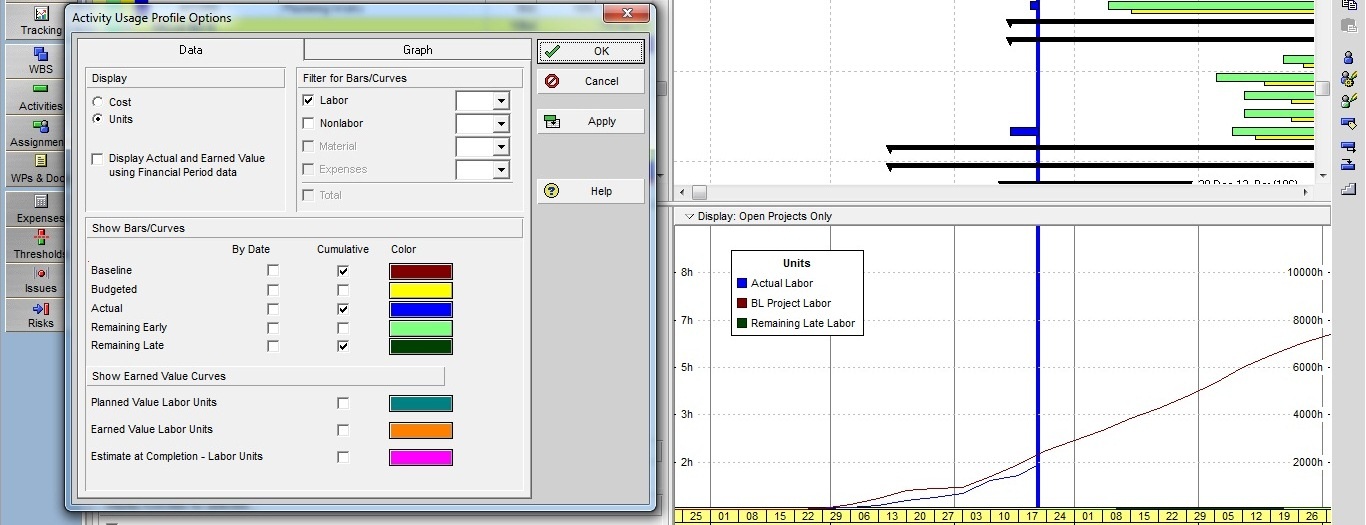Uncheck Remaining Late Cumulative checkbox

(343, 345)
